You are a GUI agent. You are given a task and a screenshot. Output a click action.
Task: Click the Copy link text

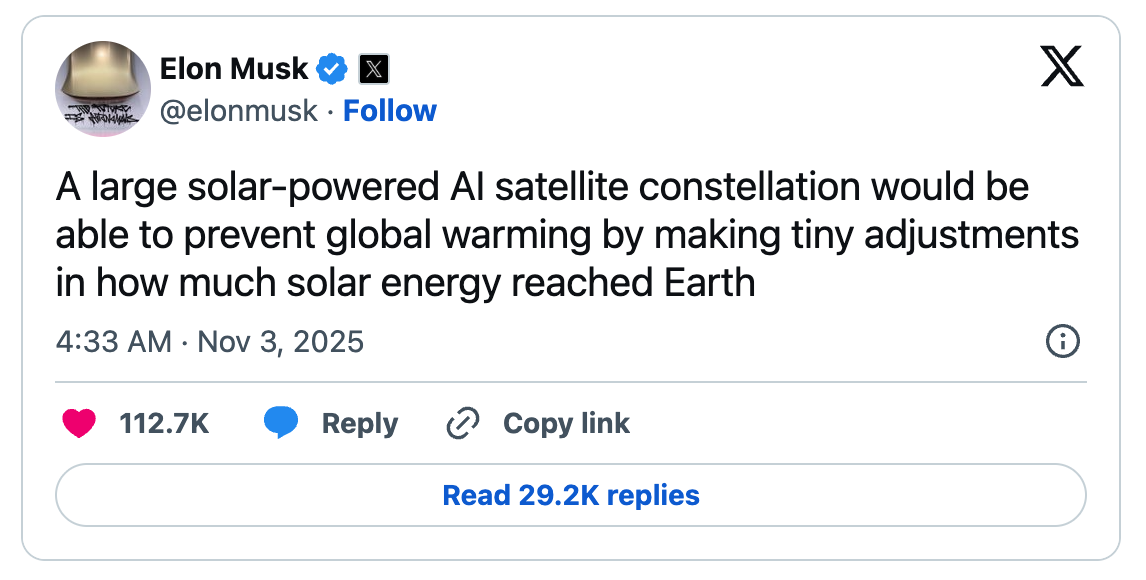[566, 424]
